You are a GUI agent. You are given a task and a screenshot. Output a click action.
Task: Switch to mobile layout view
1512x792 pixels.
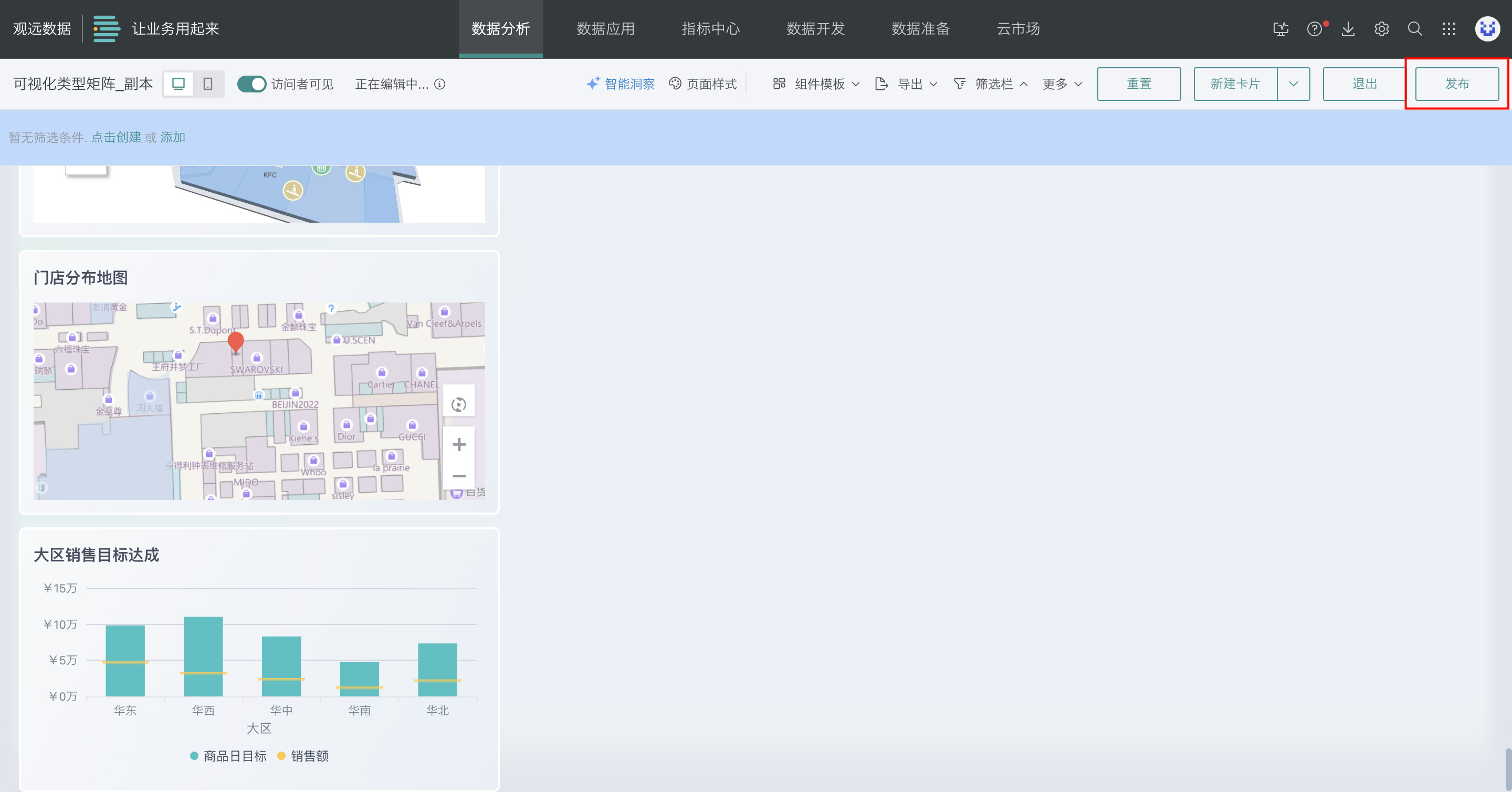click(208, 84)
